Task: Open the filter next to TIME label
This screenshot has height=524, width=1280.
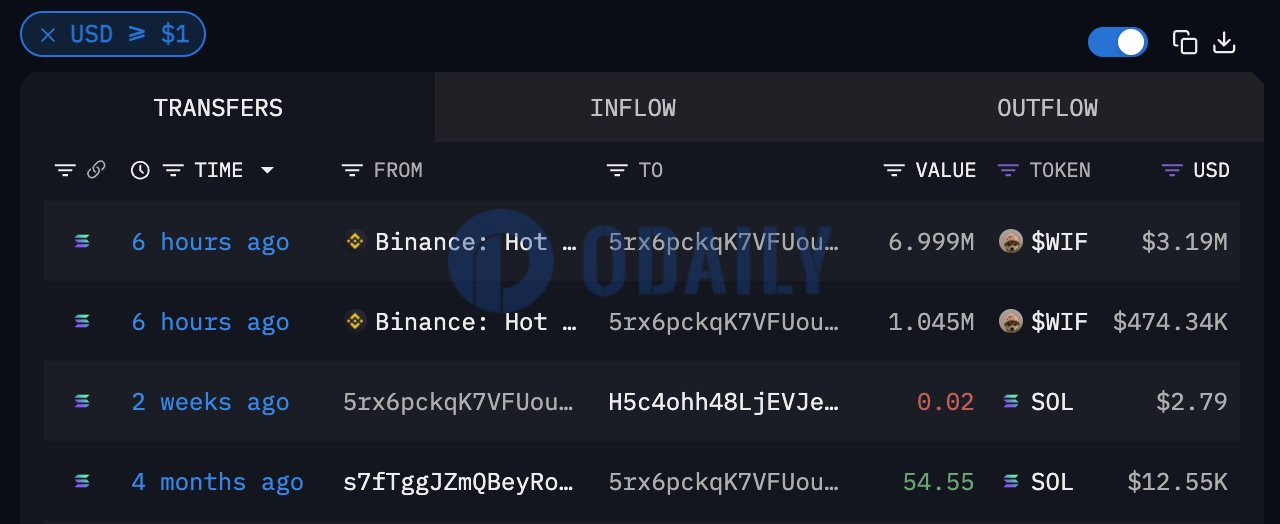Action: pyautogui.click(x=173, y=171)
